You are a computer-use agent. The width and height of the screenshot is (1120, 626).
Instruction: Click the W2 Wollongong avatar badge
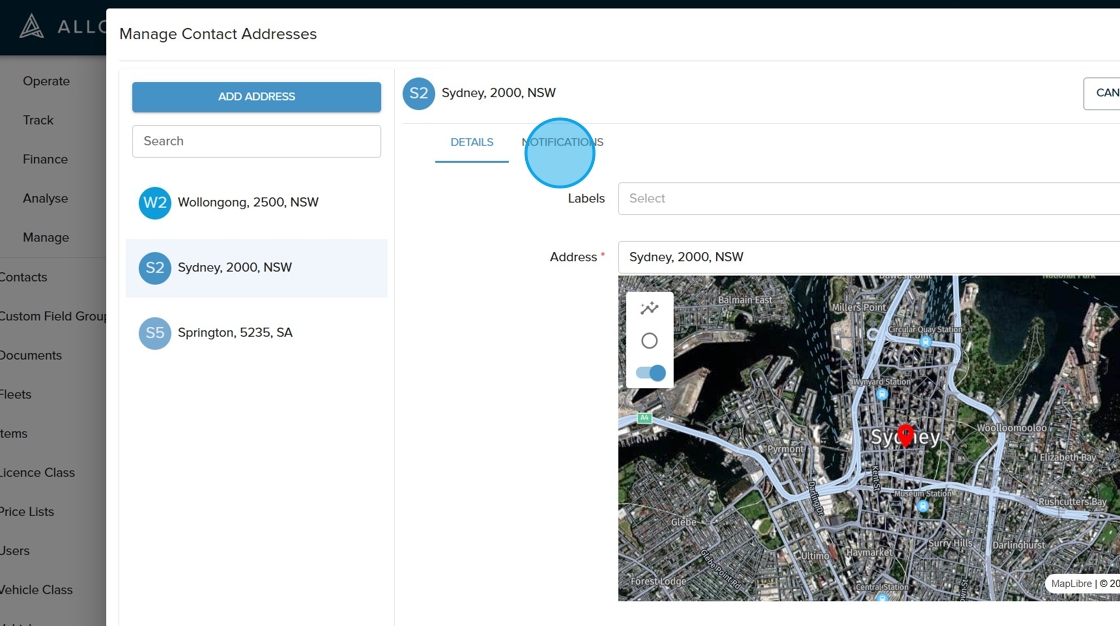[x=155, y=203]
